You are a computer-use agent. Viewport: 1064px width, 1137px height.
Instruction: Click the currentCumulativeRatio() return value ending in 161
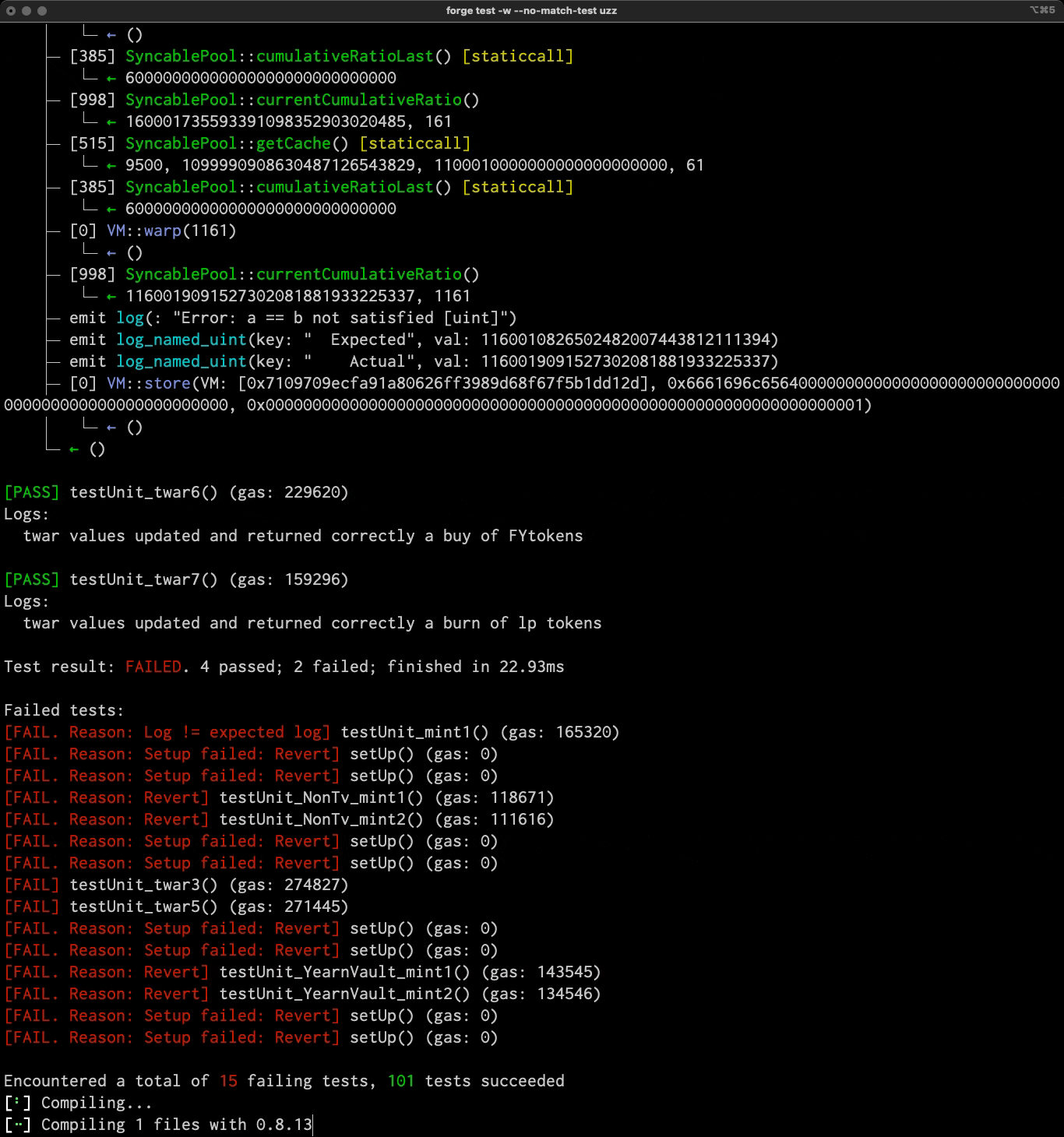[288, 121]
